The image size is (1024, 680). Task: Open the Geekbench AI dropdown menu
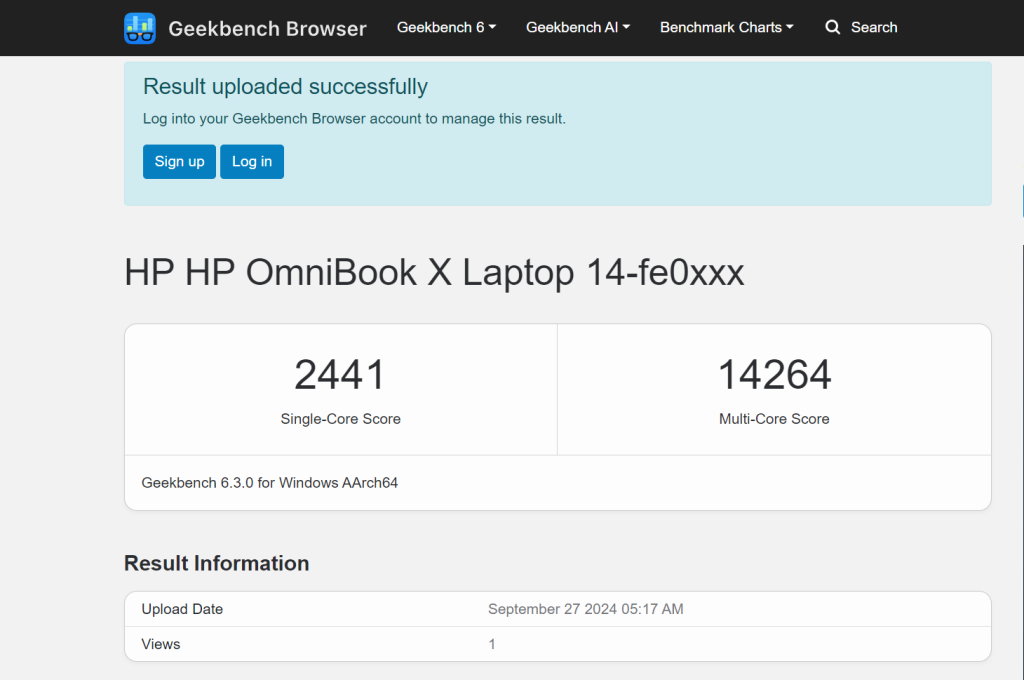click(578, 27)
